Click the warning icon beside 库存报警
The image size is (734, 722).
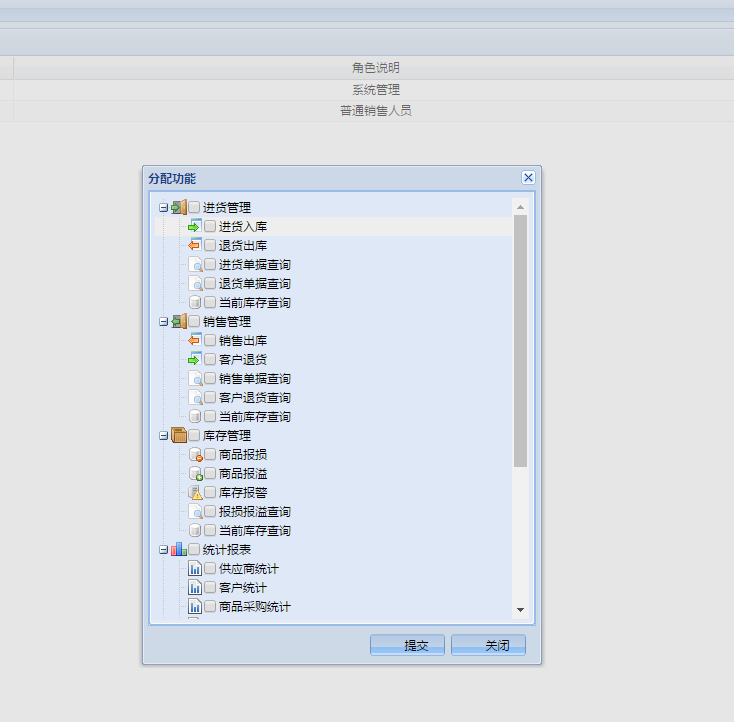click(x=195, y=493)
